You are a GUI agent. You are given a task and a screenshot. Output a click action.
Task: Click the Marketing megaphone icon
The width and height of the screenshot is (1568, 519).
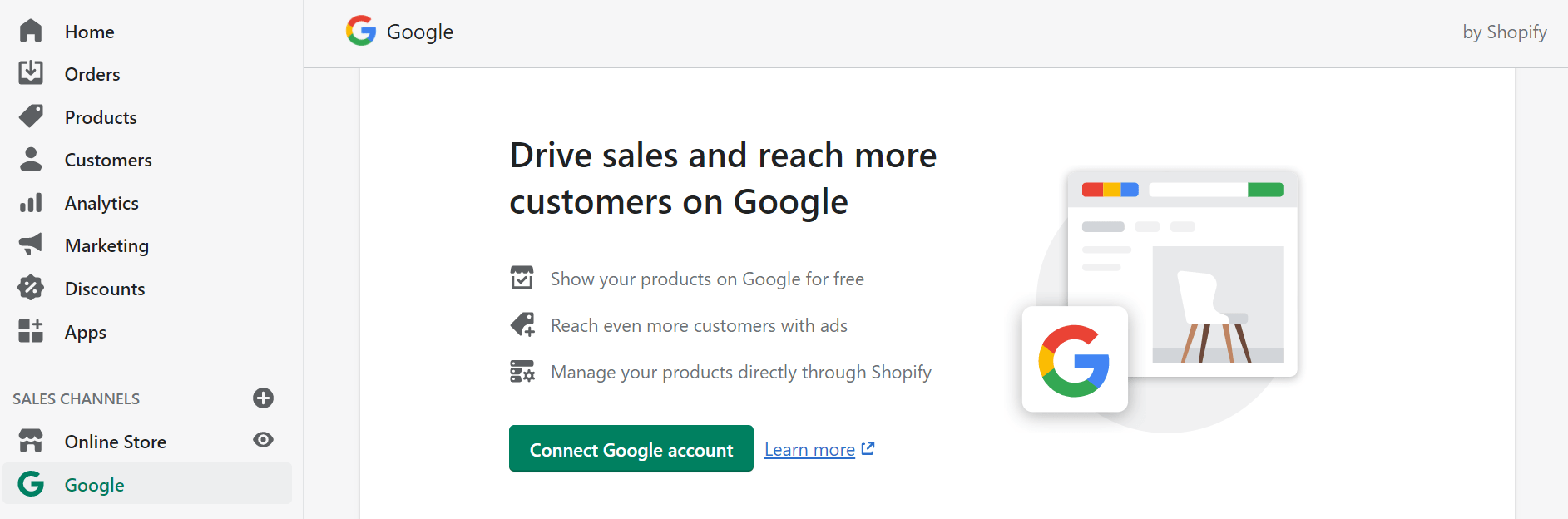31,245
